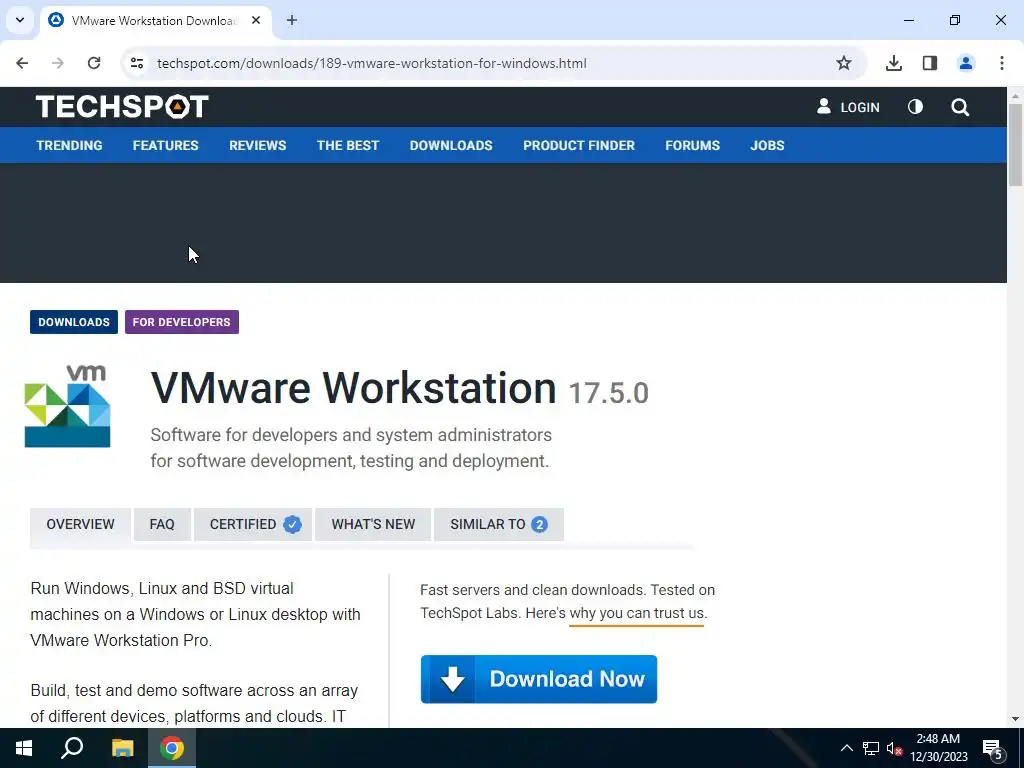Open site information icon in address bar
The image size is (1024, 768).
coord(137,63)
